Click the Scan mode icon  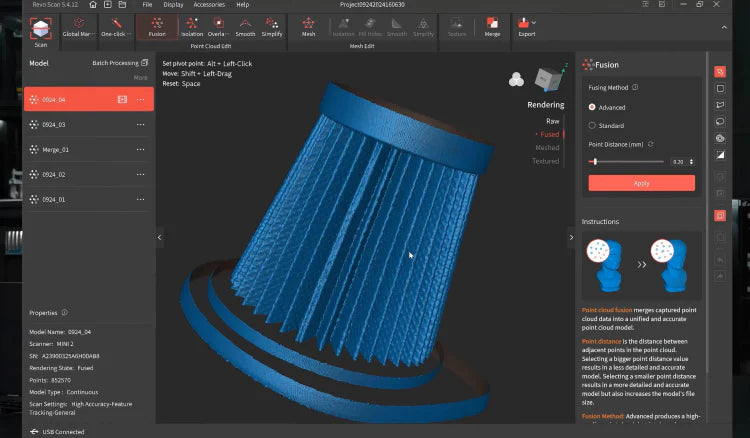click(x=41, y=27)
